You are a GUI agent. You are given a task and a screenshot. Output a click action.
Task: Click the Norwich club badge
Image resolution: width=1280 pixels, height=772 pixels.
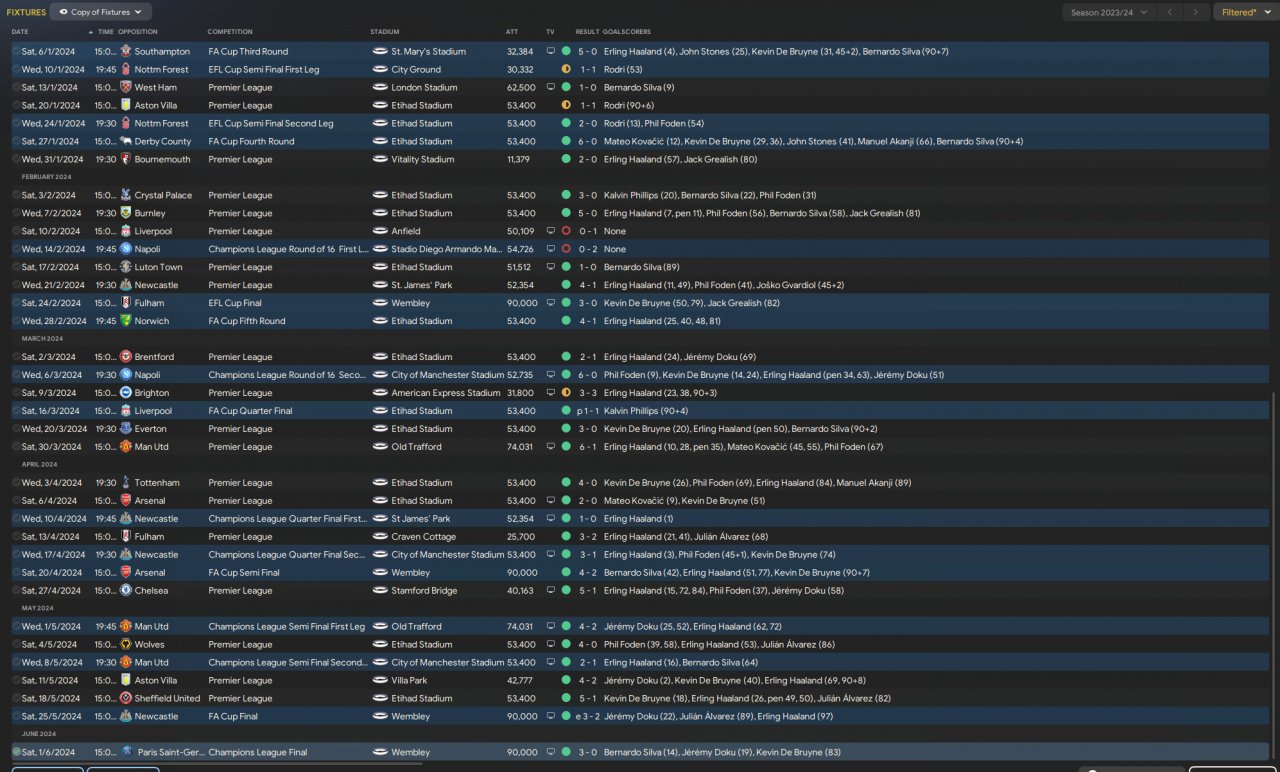tap(126, 321)
